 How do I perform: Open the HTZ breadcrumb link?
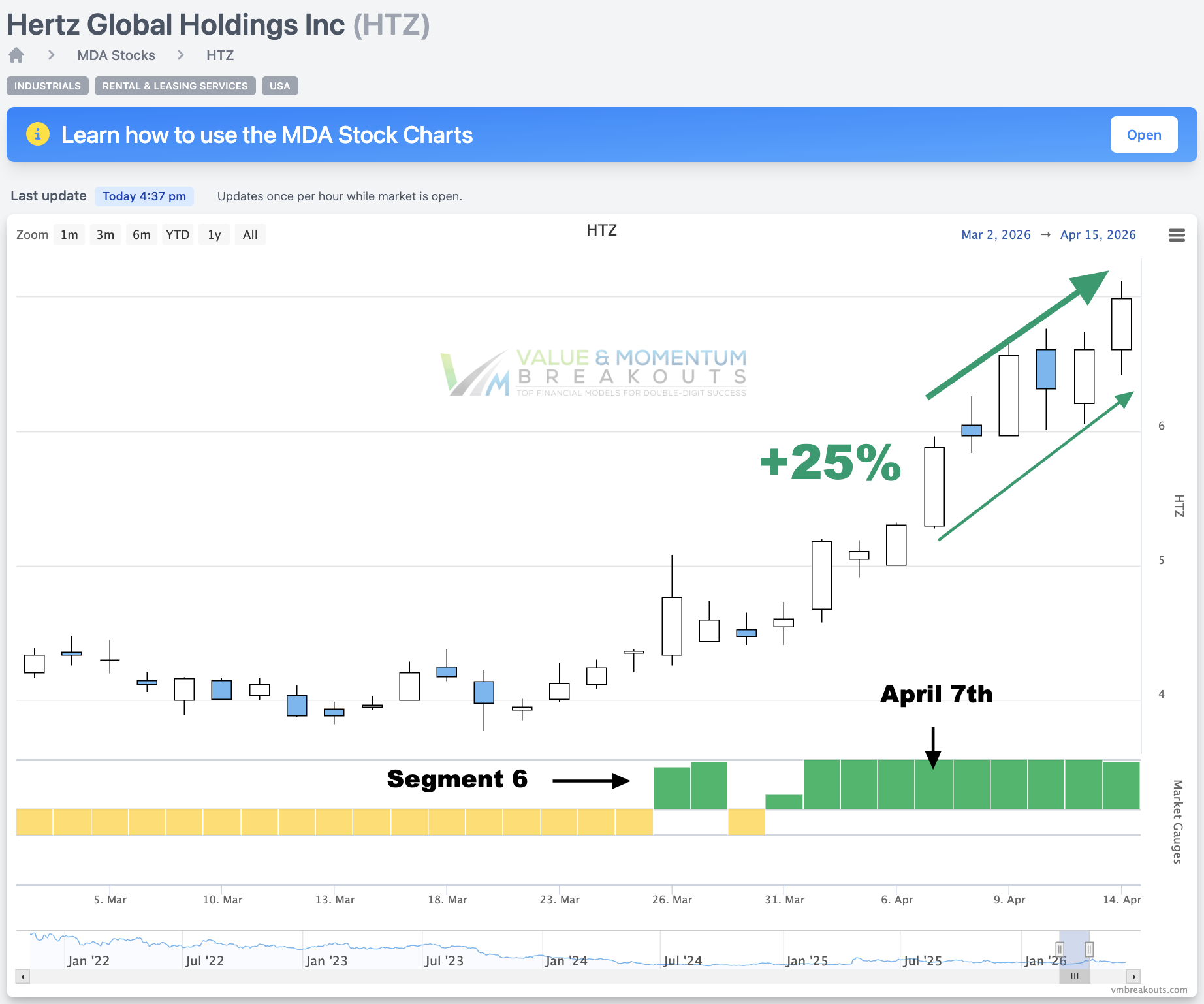click(220, 55)
